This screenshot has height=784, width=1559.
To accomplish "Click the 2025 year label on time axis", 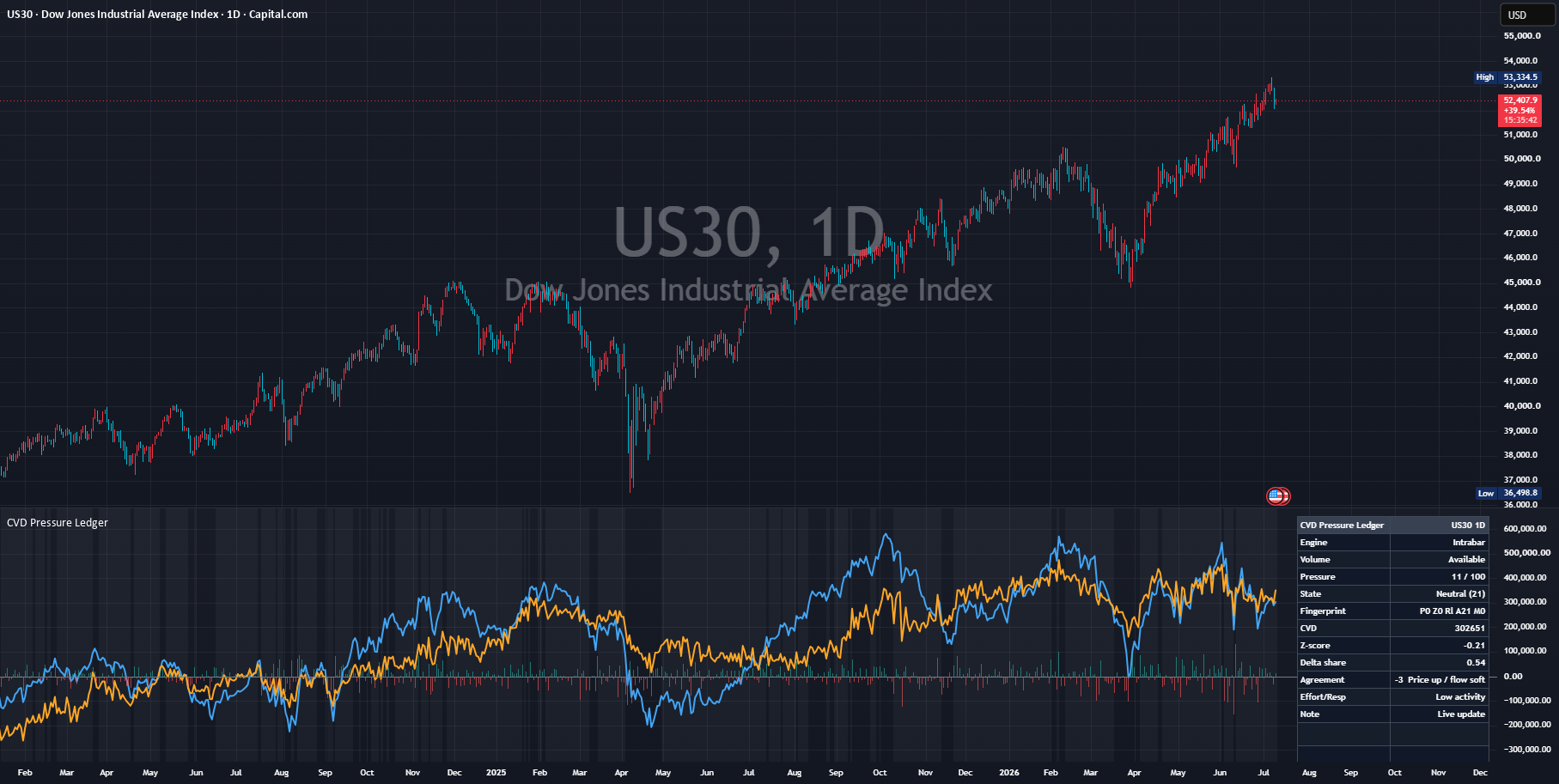I will tap(496, 773).
